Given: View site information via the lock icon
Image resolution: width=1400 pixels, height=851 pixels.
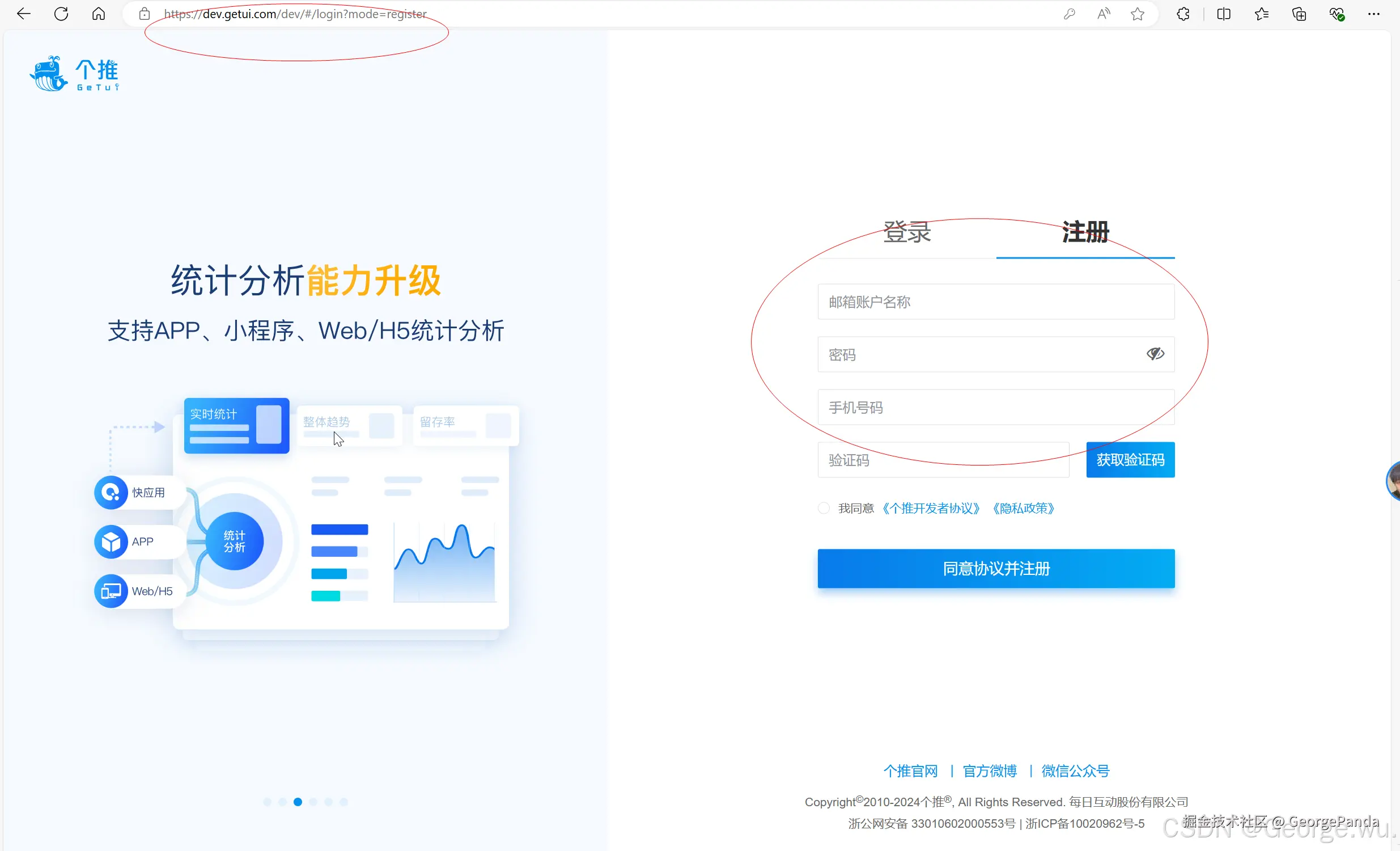Looking at the screenshot, I should click(x=145, y=14).
